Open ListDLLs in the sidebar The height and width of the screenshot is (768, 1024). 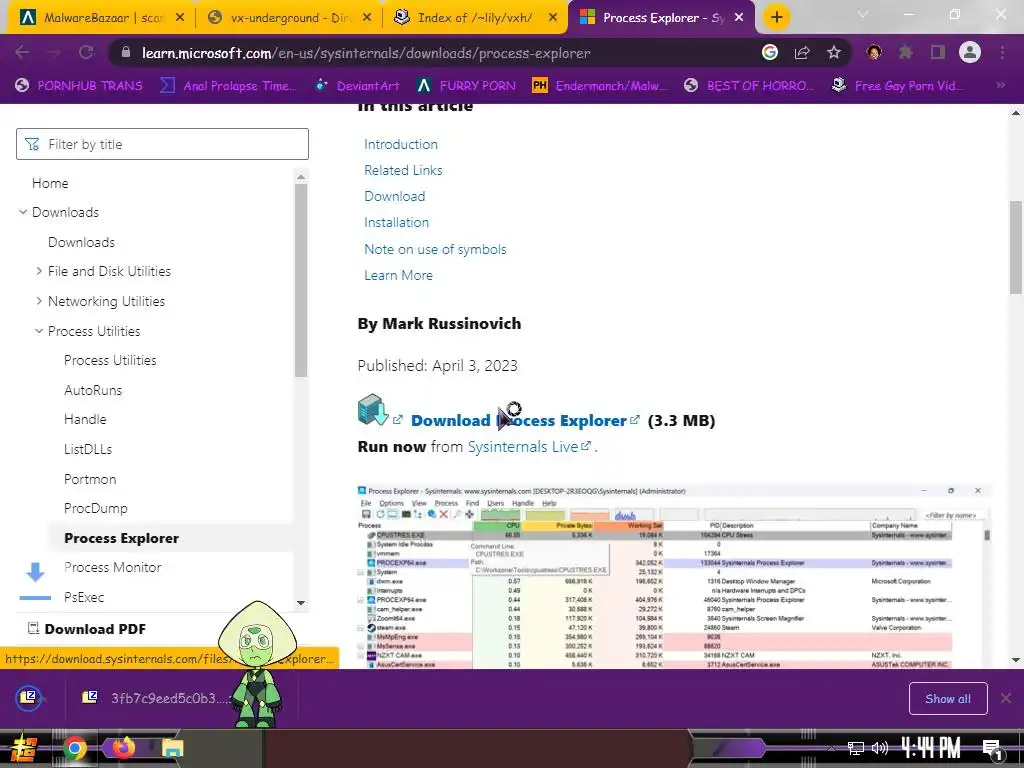pyautogui.click(x=88, y=449)
